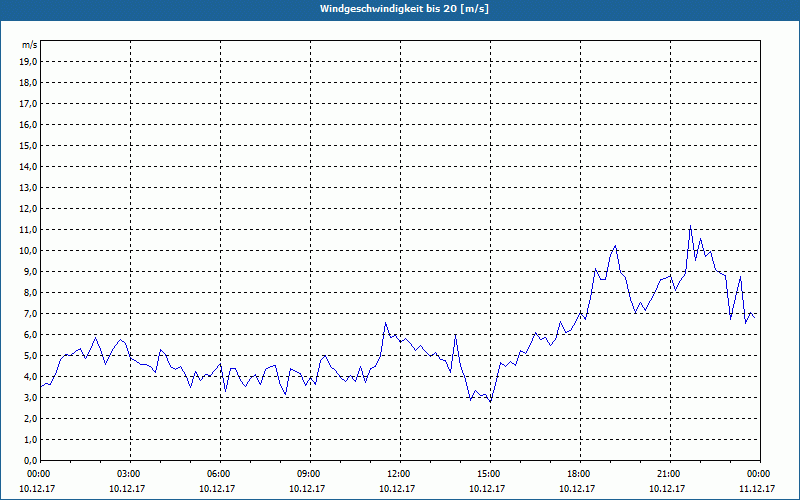This screenshot has height=500, width=800.
Task: Click the '5,0' y-axis tick label
Action: point(31,356)
